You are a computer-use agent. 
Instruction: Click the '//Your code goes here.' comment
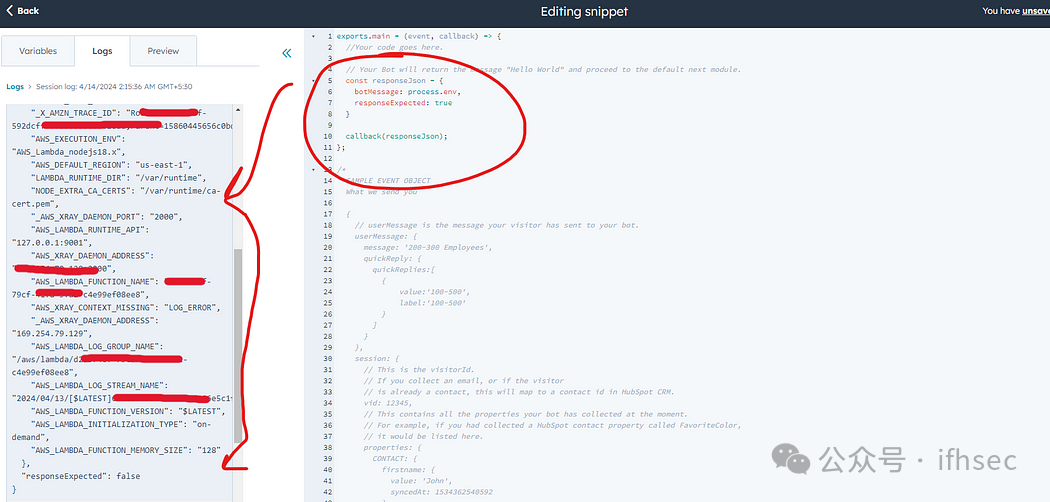[394, 48]
